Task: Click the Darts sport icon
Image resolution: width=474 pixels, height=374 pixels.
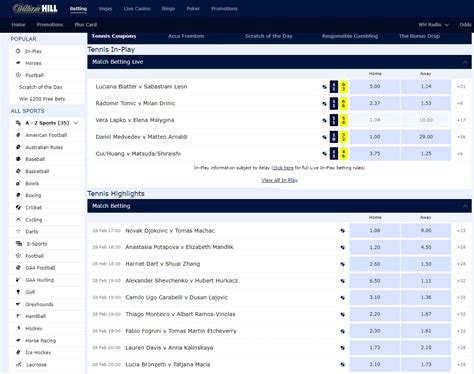Action: pos(18,231)
